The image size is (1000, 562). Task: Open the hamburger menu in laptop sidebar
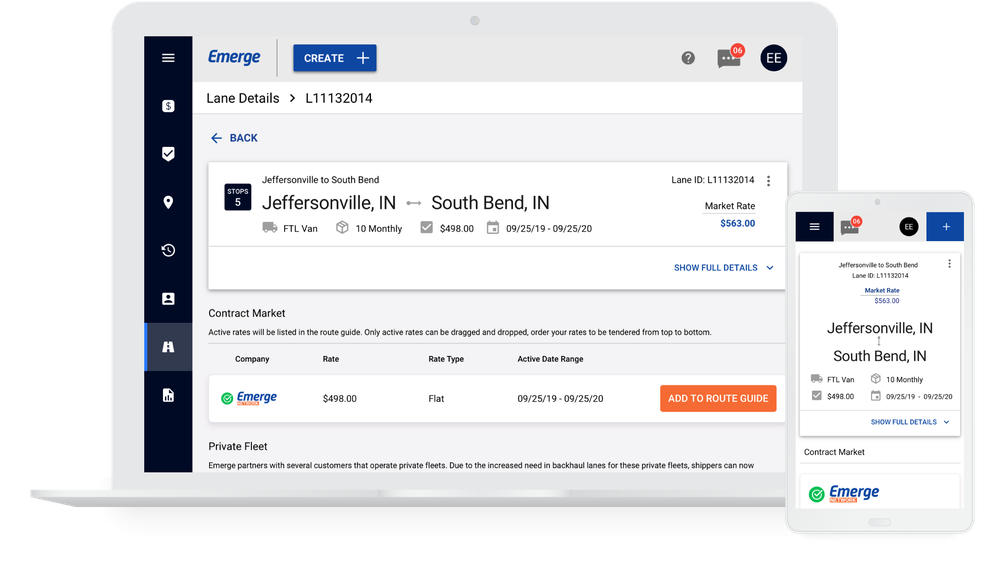[168, 58]
